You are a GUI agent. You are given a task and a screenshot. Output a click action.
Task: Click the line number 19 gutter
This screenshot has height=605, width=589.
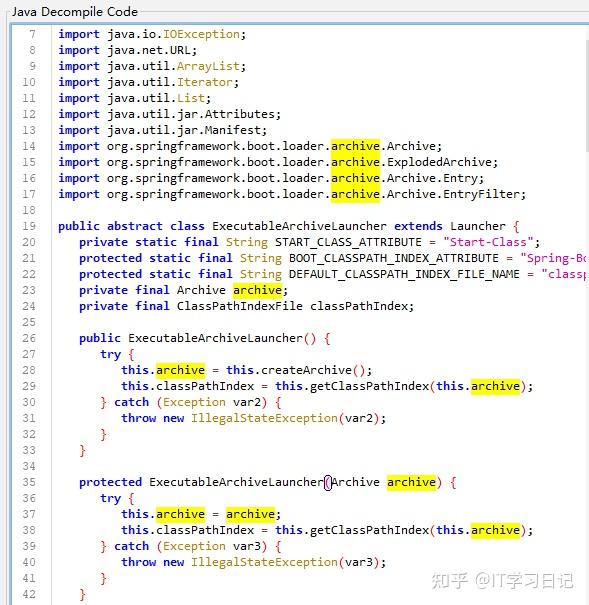tap(29, 226)
